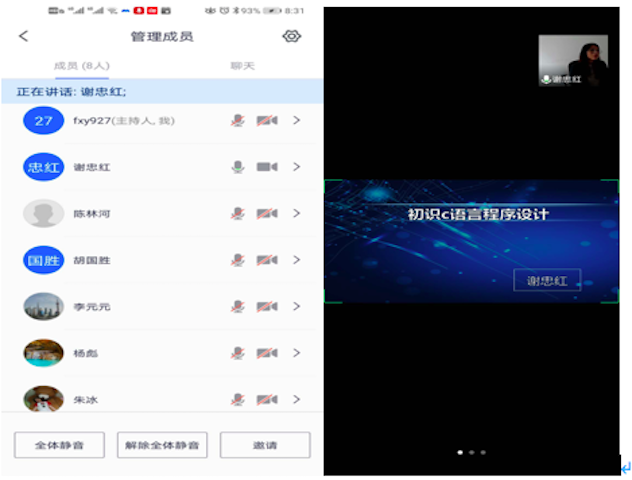
Task: Open the settings hexagon icon
Action: 291,37
